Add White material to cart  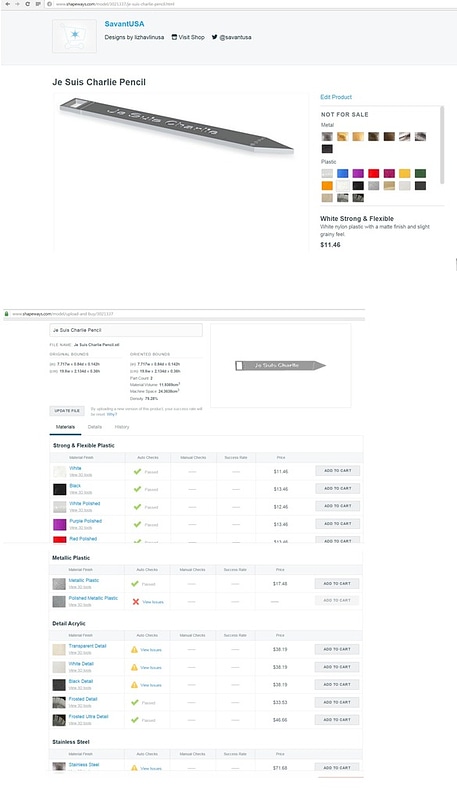click(338, 470)
